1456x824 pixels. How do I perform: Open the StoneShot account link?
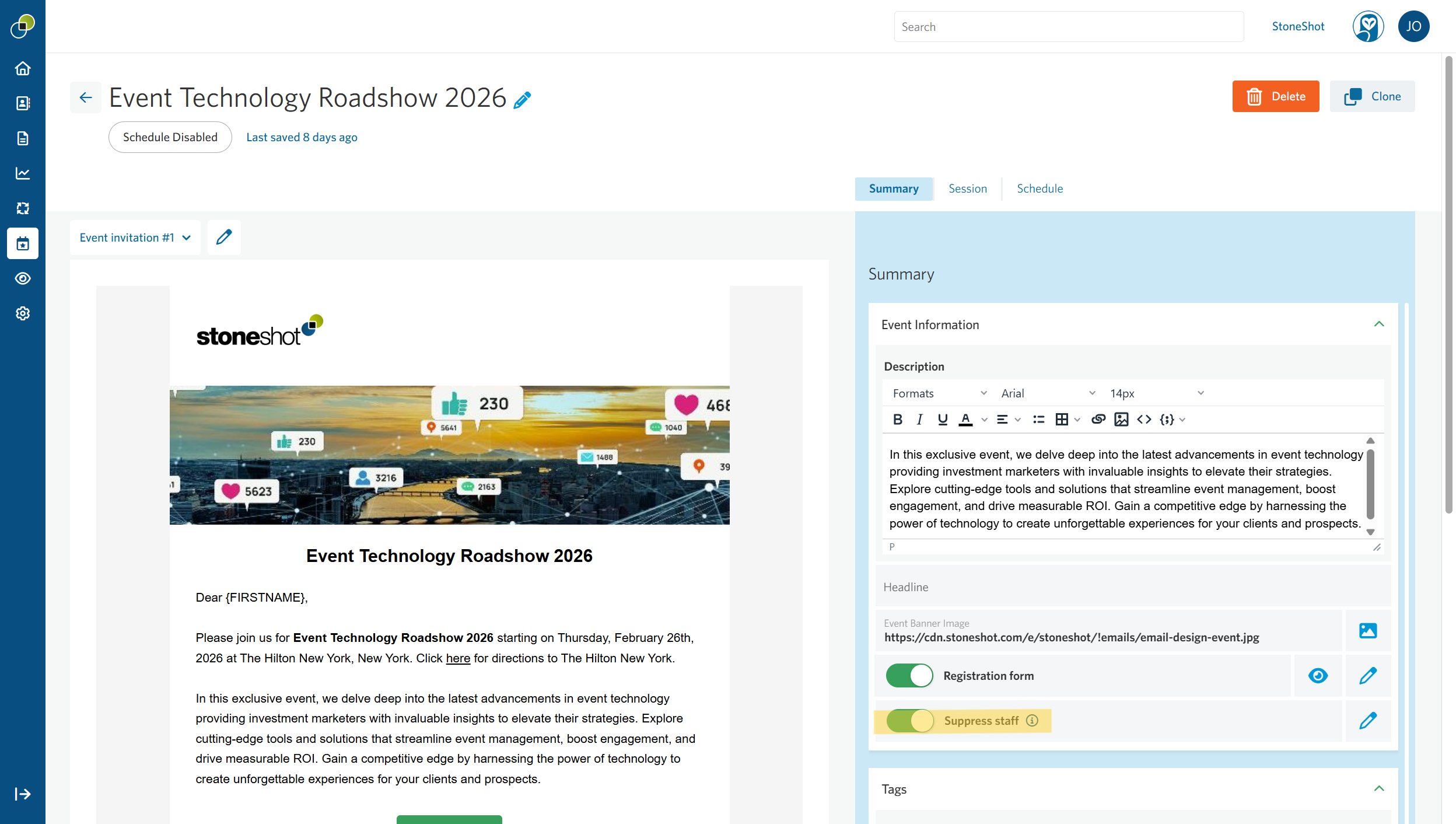[1298, 26]
